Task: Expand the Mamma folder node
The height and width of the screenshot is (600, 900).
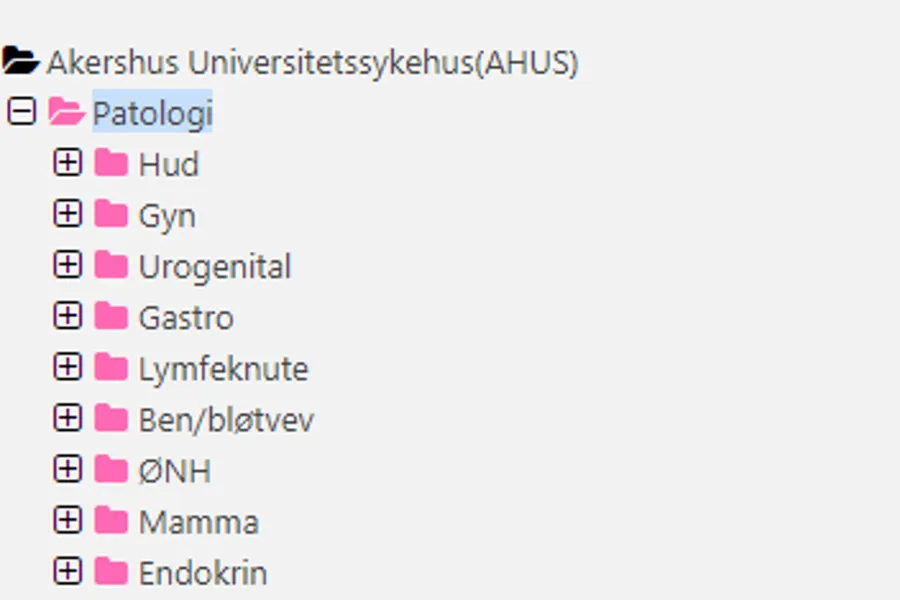Action: tap(67, 520)
